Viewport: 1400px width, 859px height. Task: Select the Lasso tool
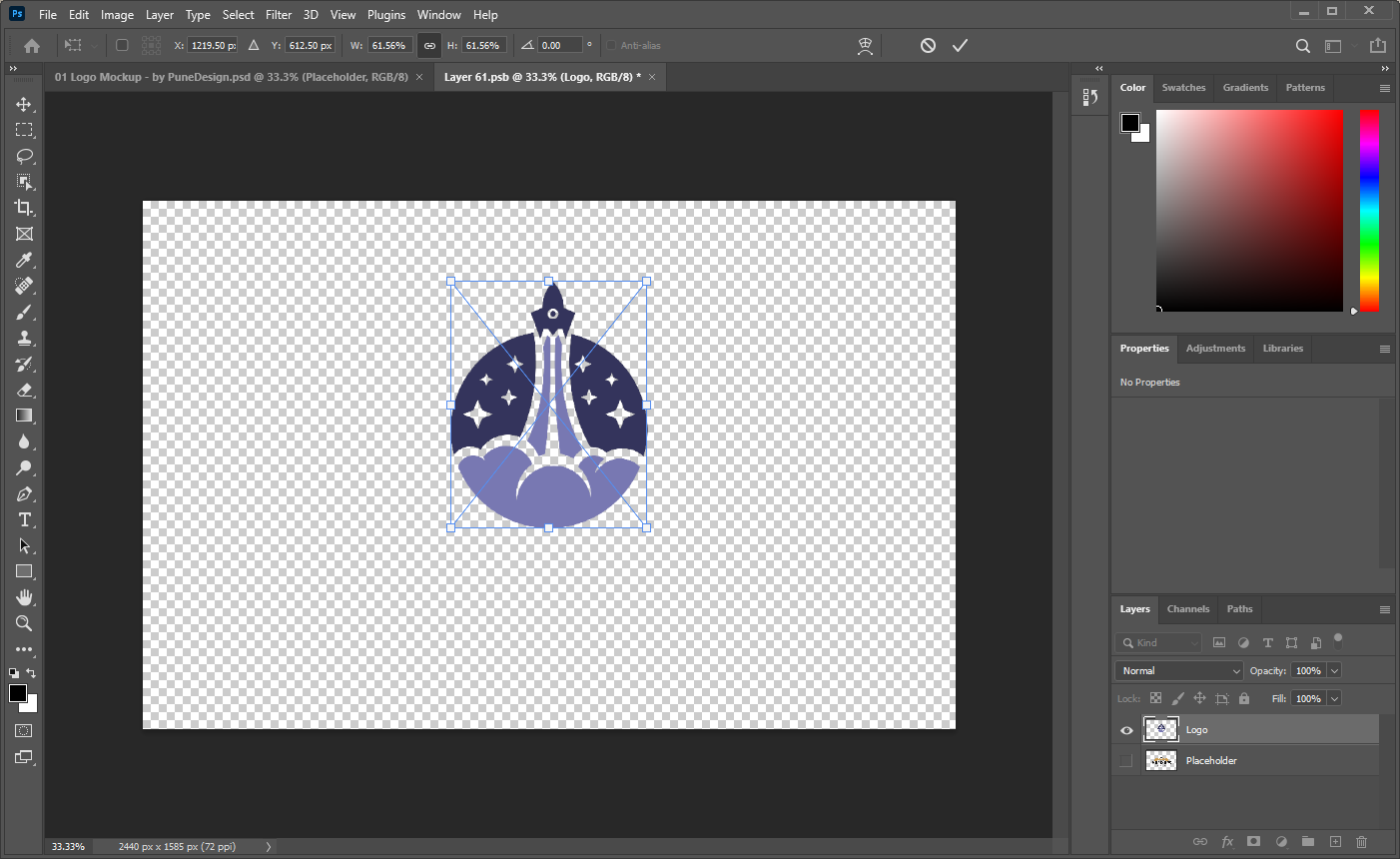click(24, 156)
